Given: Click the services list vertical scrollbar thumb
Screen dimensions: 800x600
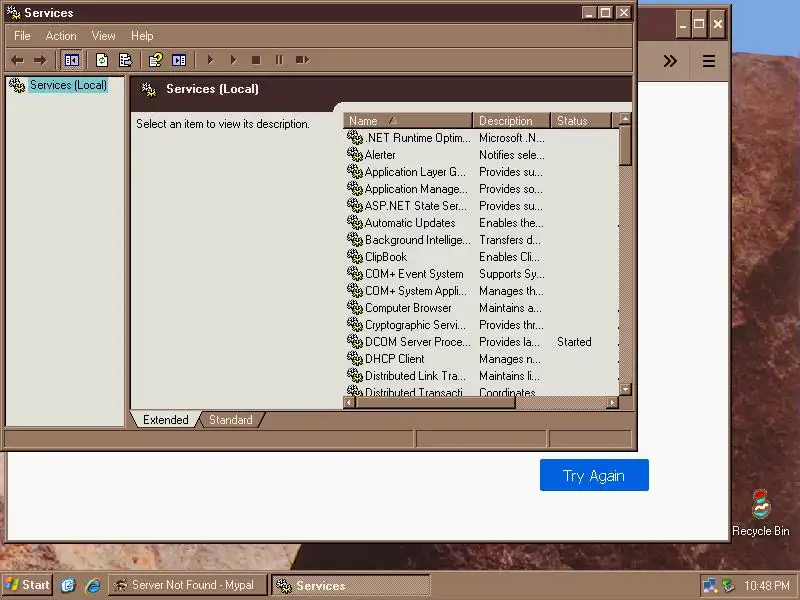Looking at the screenshot, I should click(x=625, y=145).
